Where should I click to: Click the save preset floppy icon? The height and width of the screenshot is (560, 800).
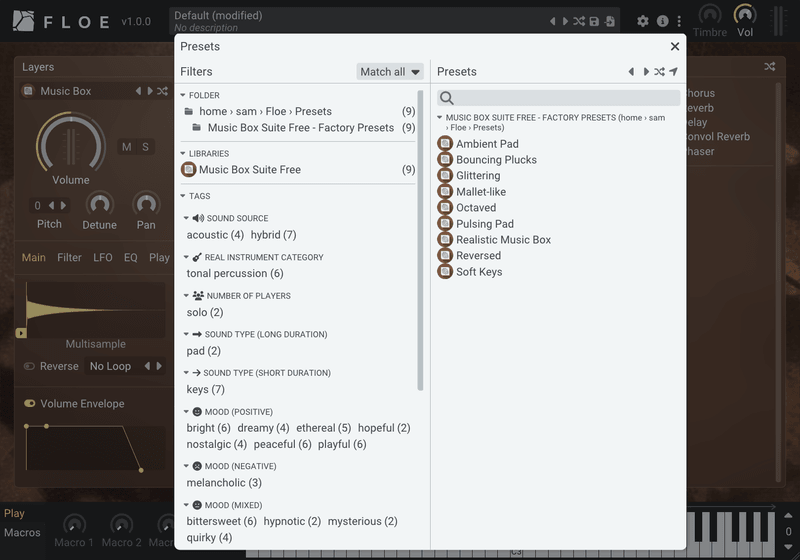click(x=594, y=21)
